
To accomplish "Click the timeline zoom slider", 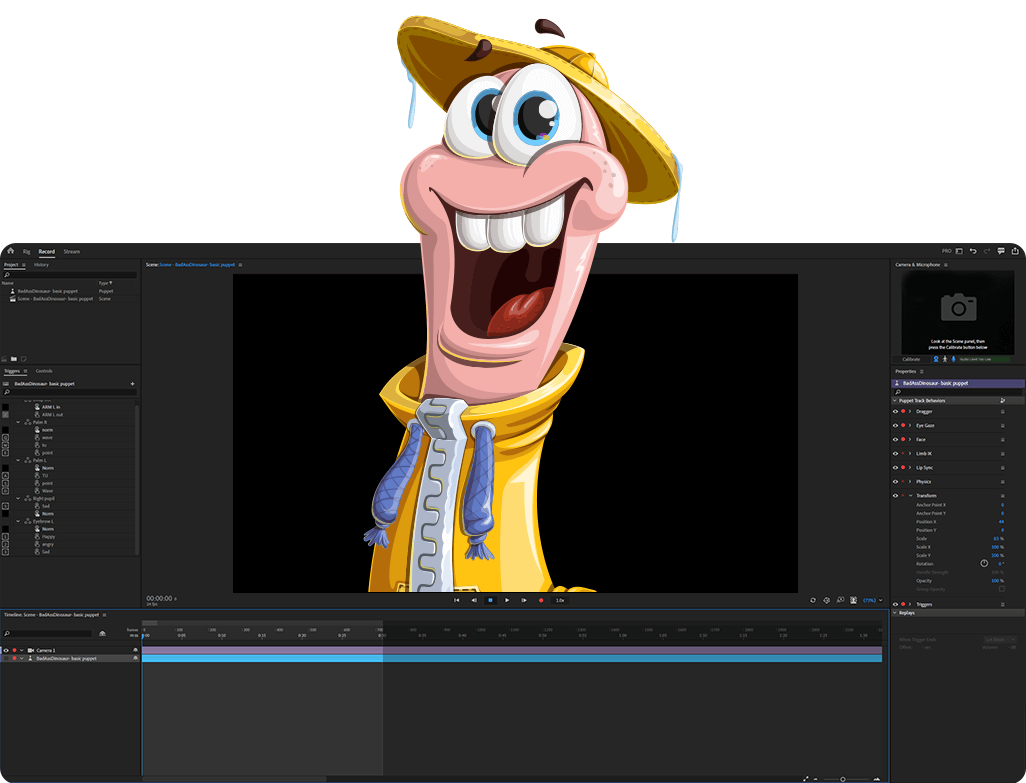I will click(x=843, y=779).
